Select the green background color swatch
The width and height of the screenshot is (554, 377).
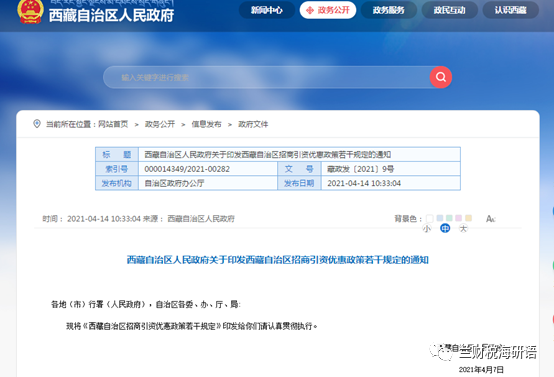[x=449, y=218]
